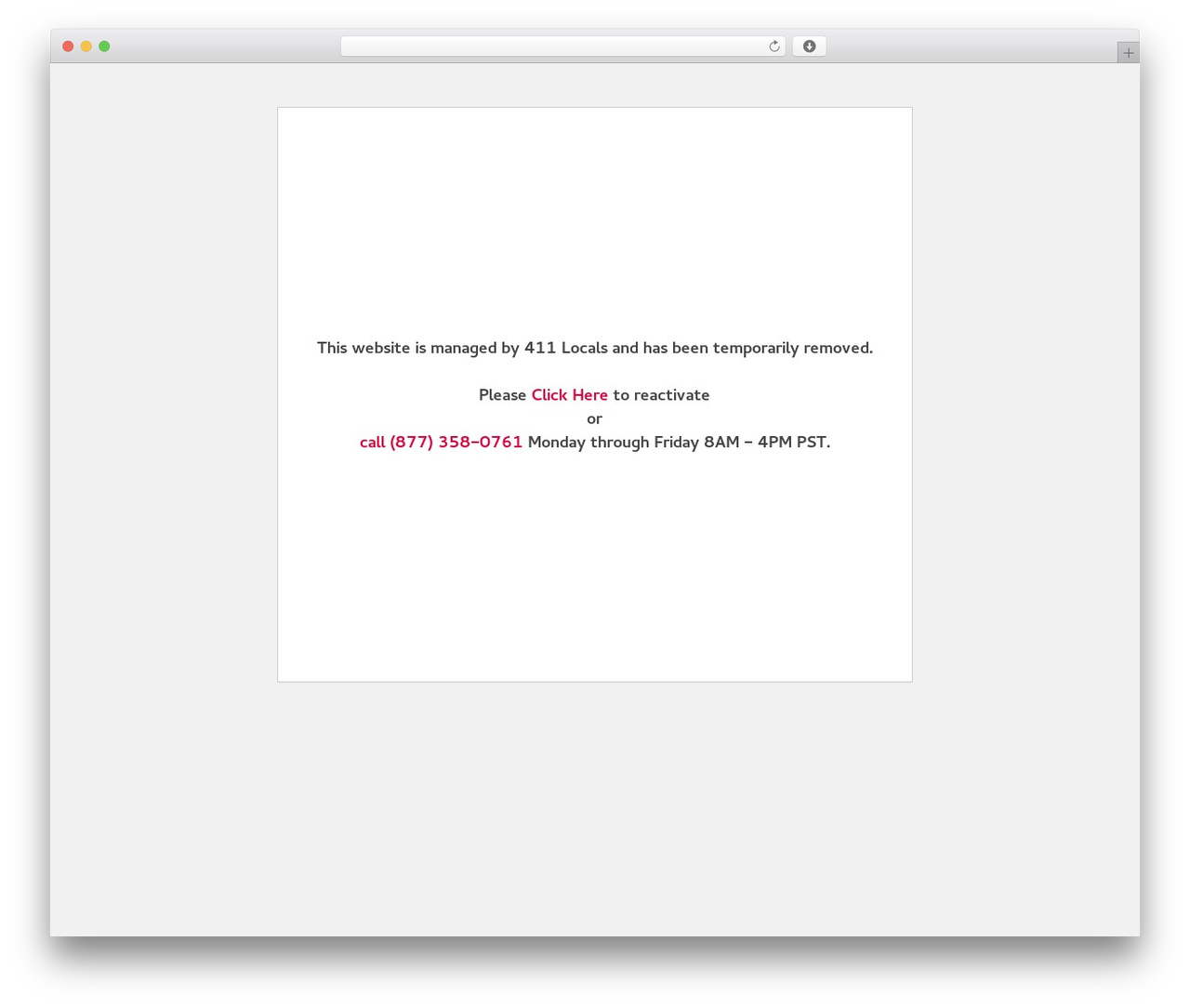Add a new tab with plus button
Viewport: 1190px width, 1008px height.
pyautogui.click(x=1128, y=53)
